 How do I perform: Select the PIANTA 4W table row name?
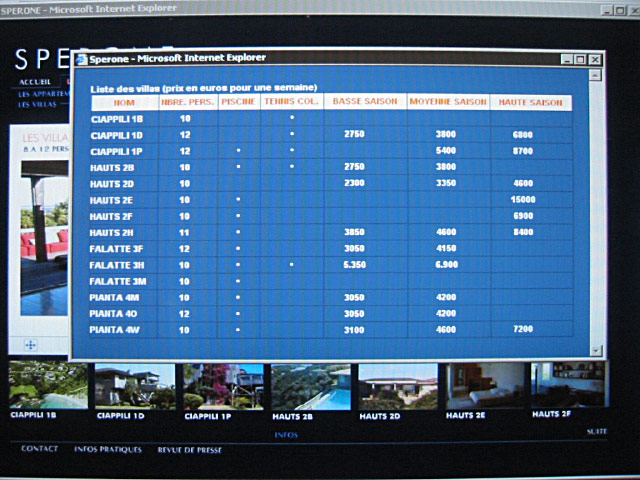[x=114, y=330]
